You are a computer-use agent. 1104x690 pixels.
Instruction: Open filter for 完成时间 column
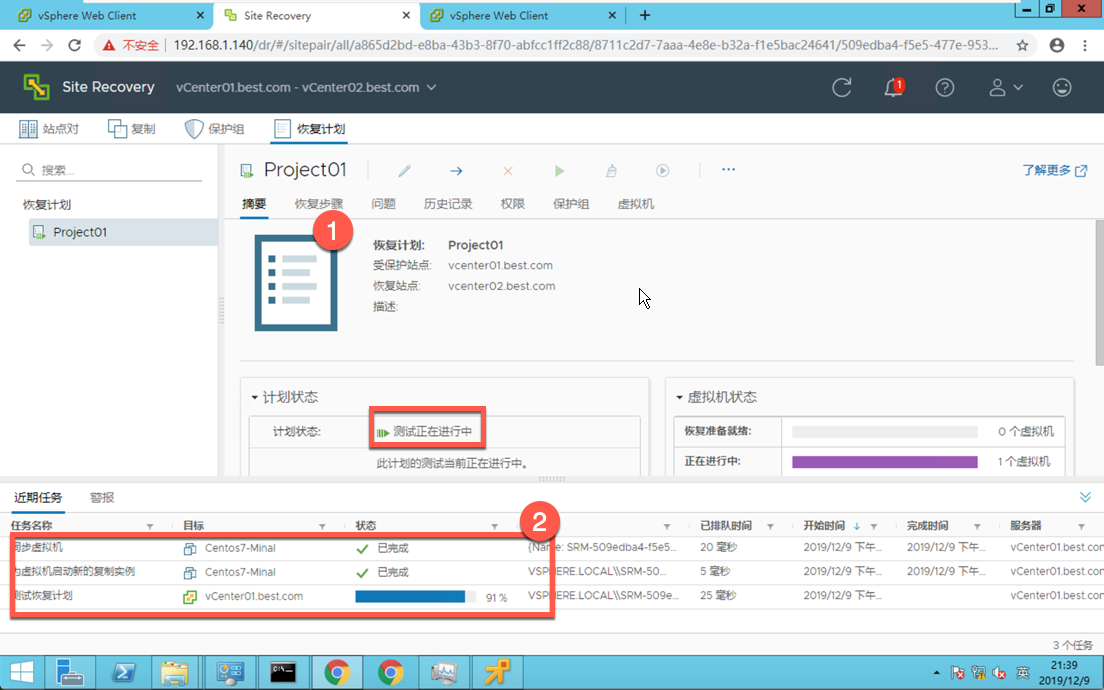[977, 526]
